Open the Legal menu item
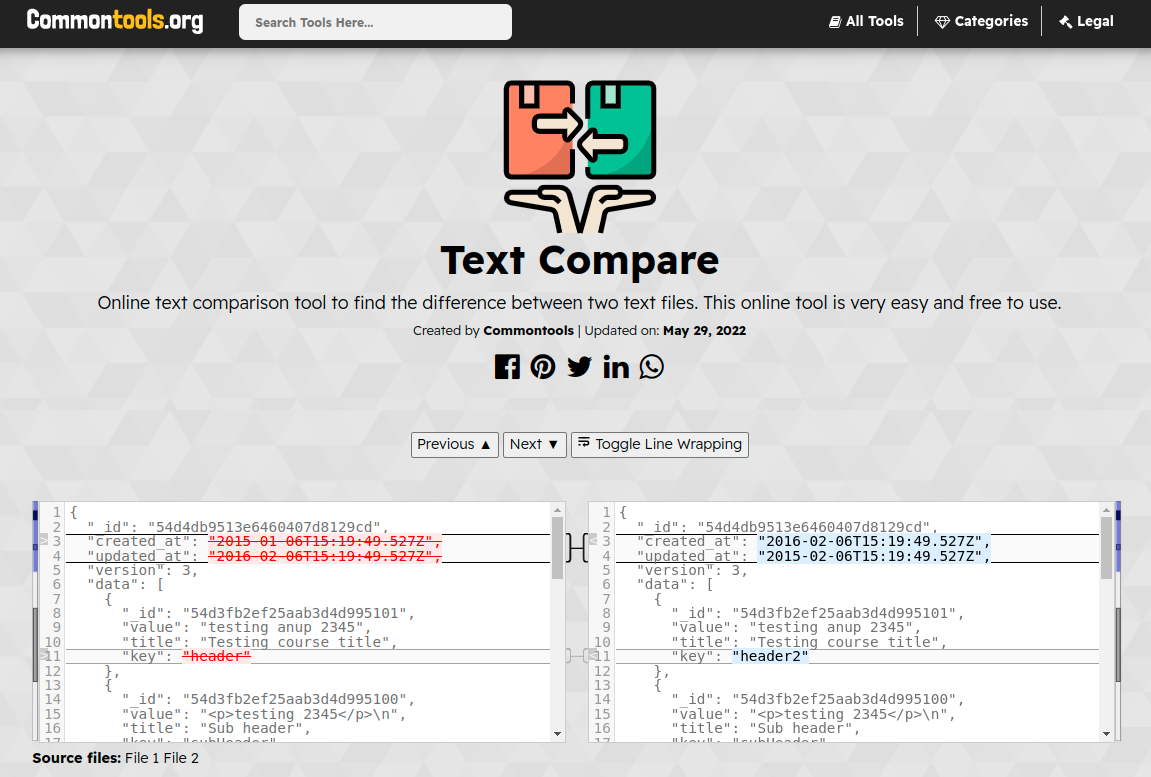1151x777 pixels. (1086, 21)
